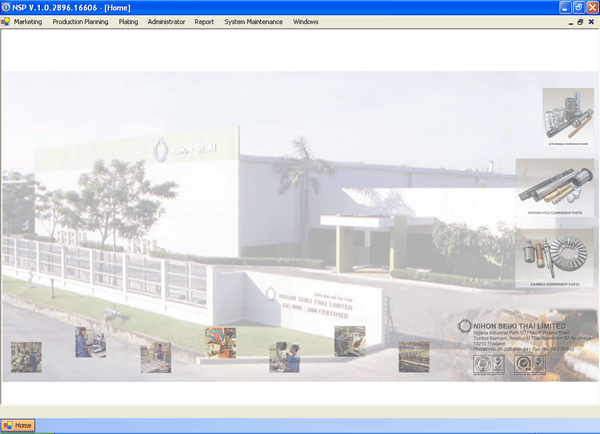Screen dimensions: 600x434
Task: Close the inner Home child window
Action: [592, 21]
